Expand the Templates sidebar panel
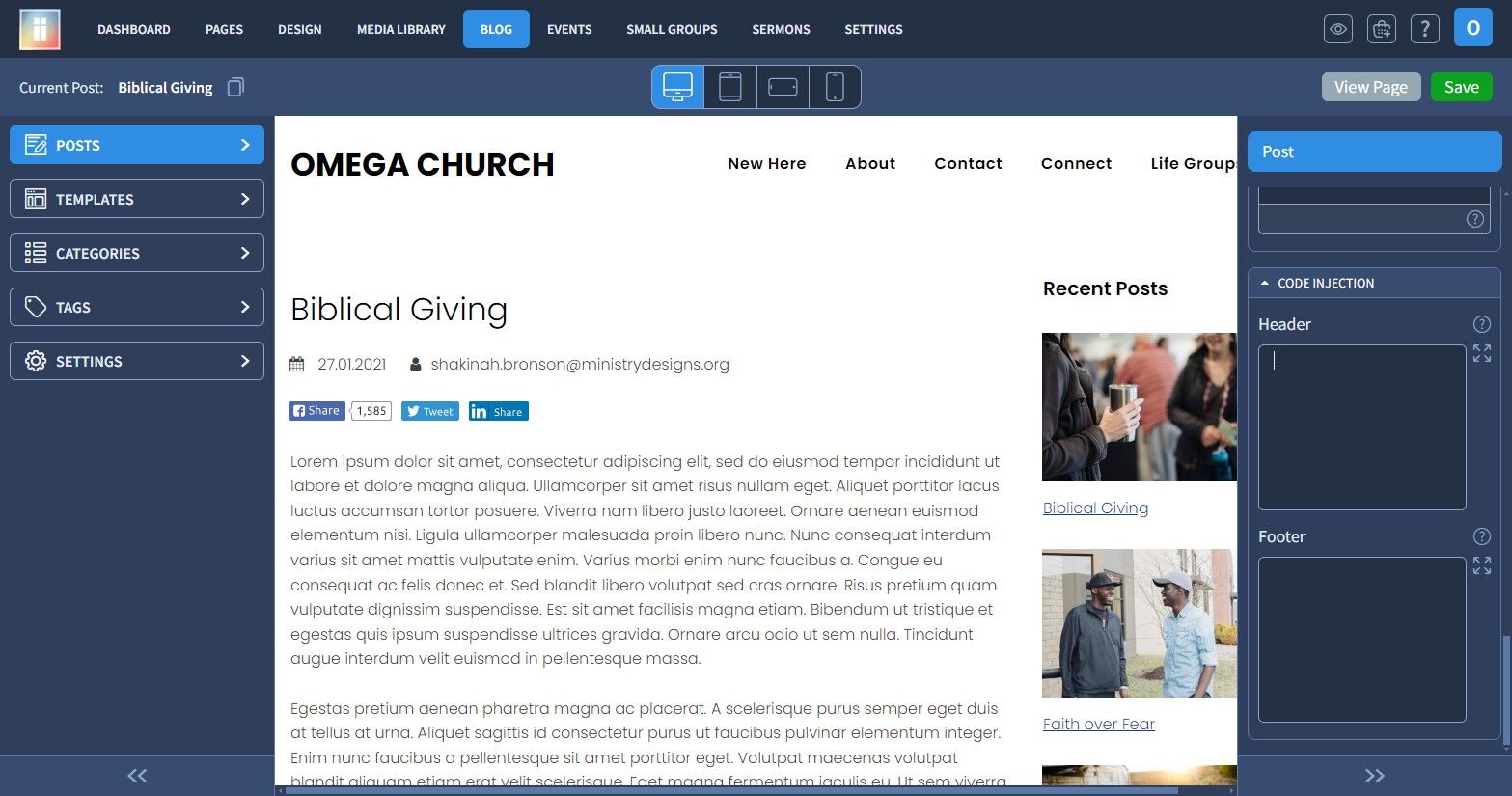 pyautogui.click(x=137, y=199)
